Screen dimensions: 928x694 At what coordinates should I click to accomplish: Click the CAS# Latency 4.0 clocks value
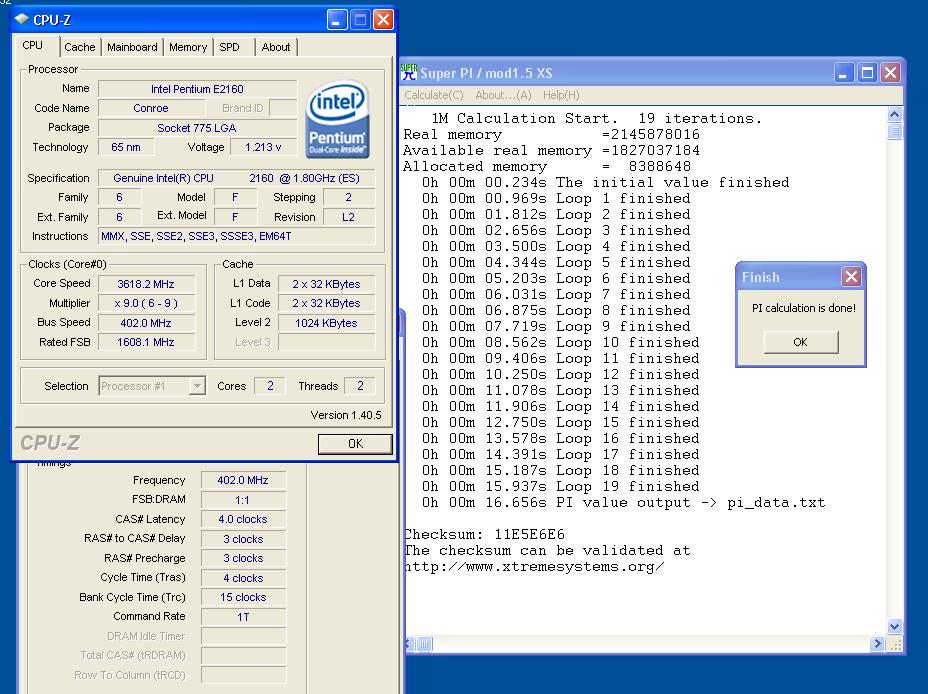pyautogui.click(x=243, y=519)
